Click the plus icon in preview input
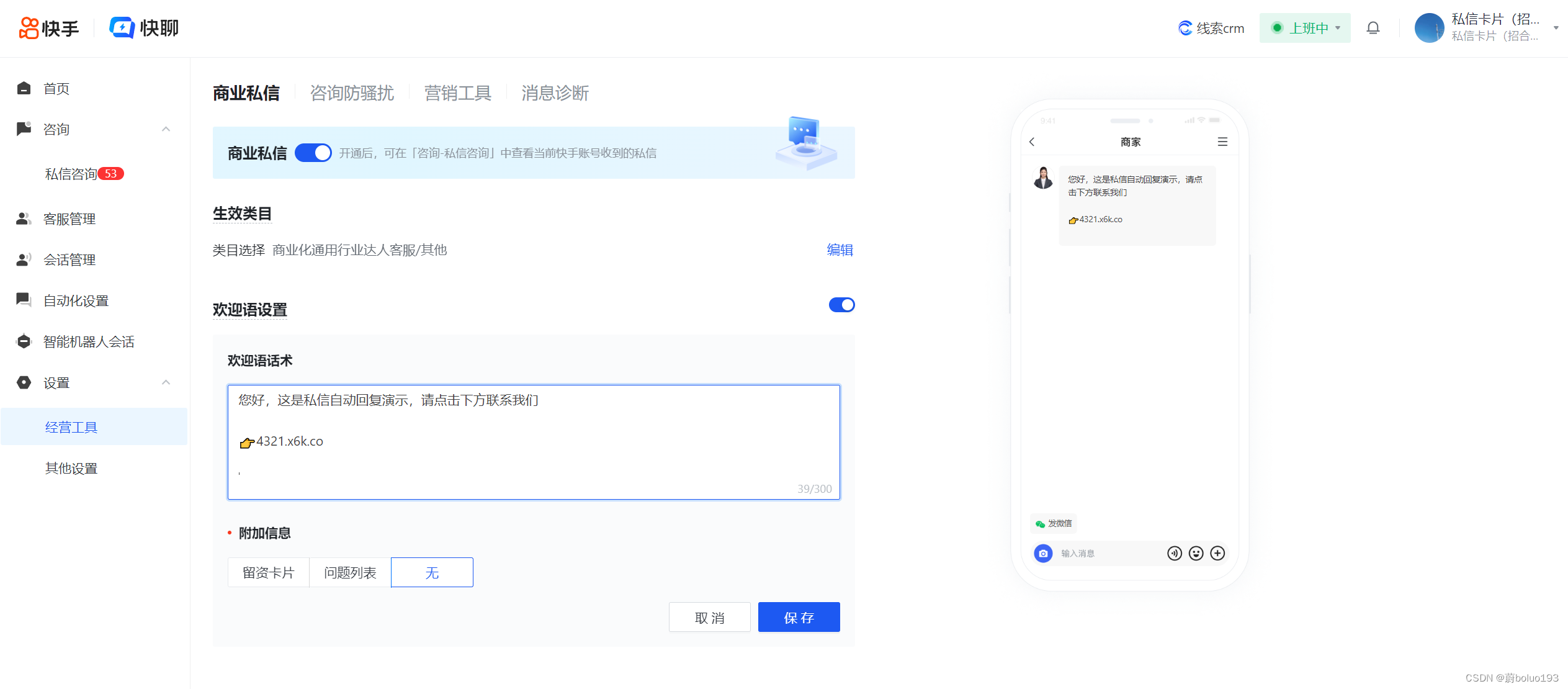The height and width of the screenshot is (689, 1568). [x=1217, y=553]
